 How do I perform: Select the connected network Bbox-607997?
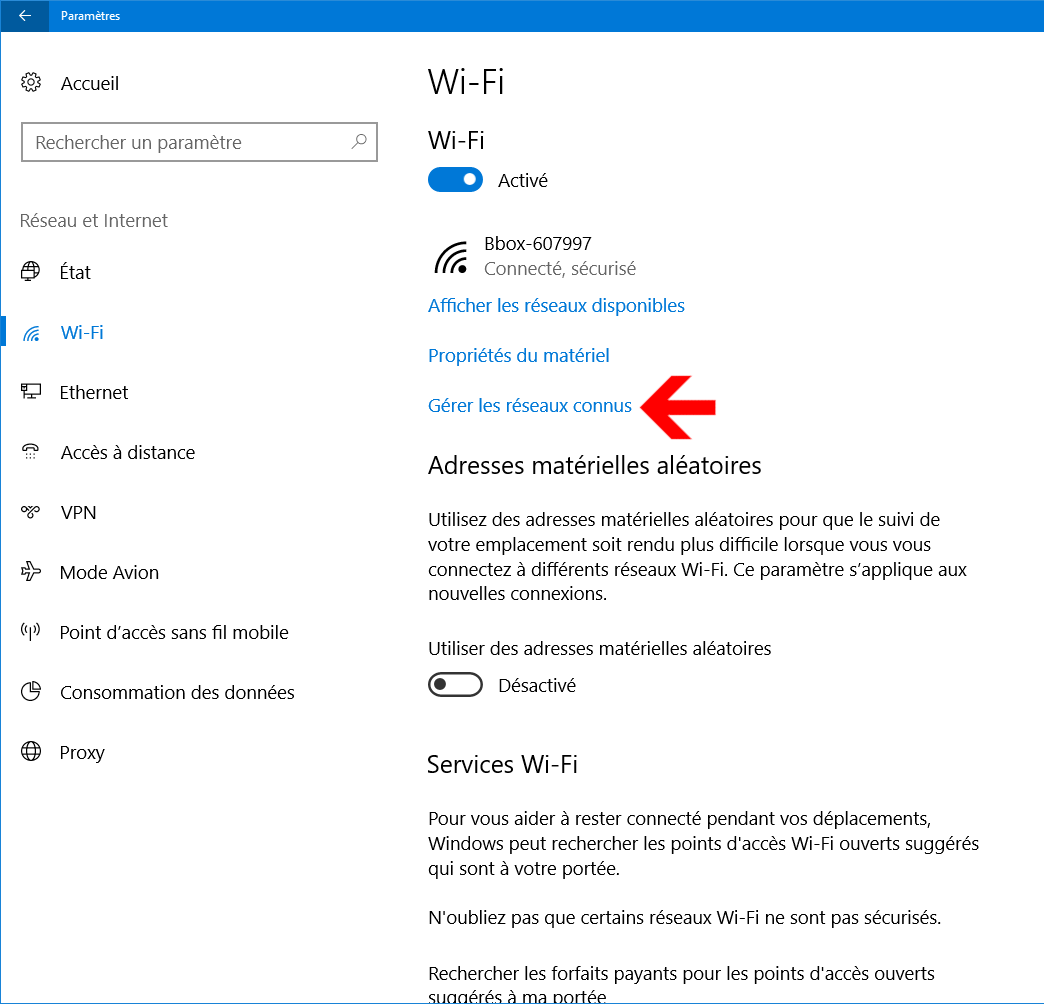(x=537, y=244)
